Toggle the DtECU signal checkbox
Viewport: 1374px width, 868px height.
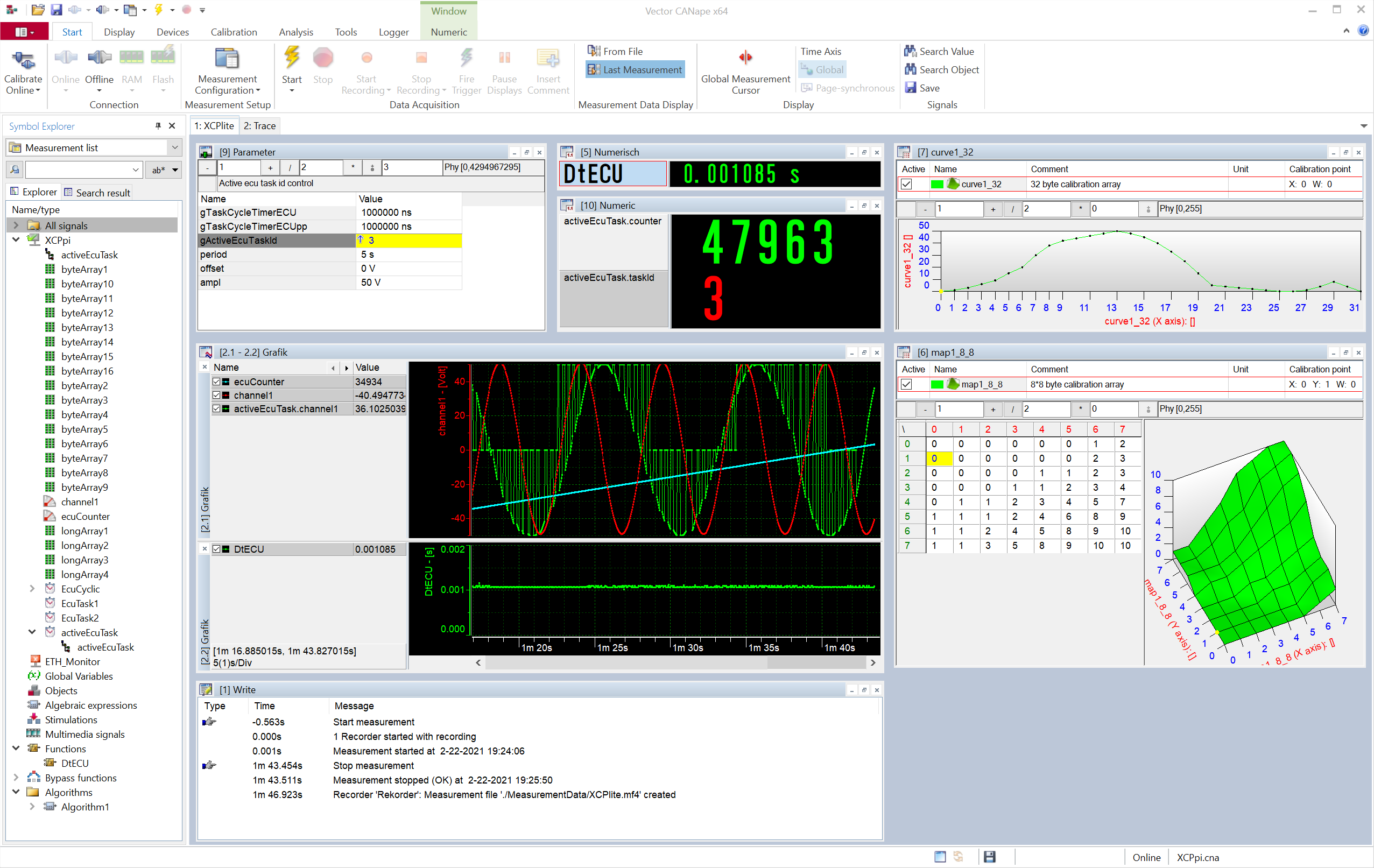[217, 549]
